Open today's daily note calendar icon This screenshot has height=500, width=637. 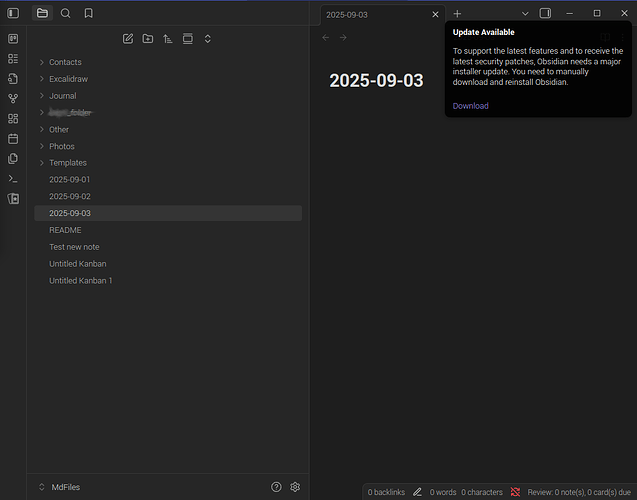click(x=13, y=139)
